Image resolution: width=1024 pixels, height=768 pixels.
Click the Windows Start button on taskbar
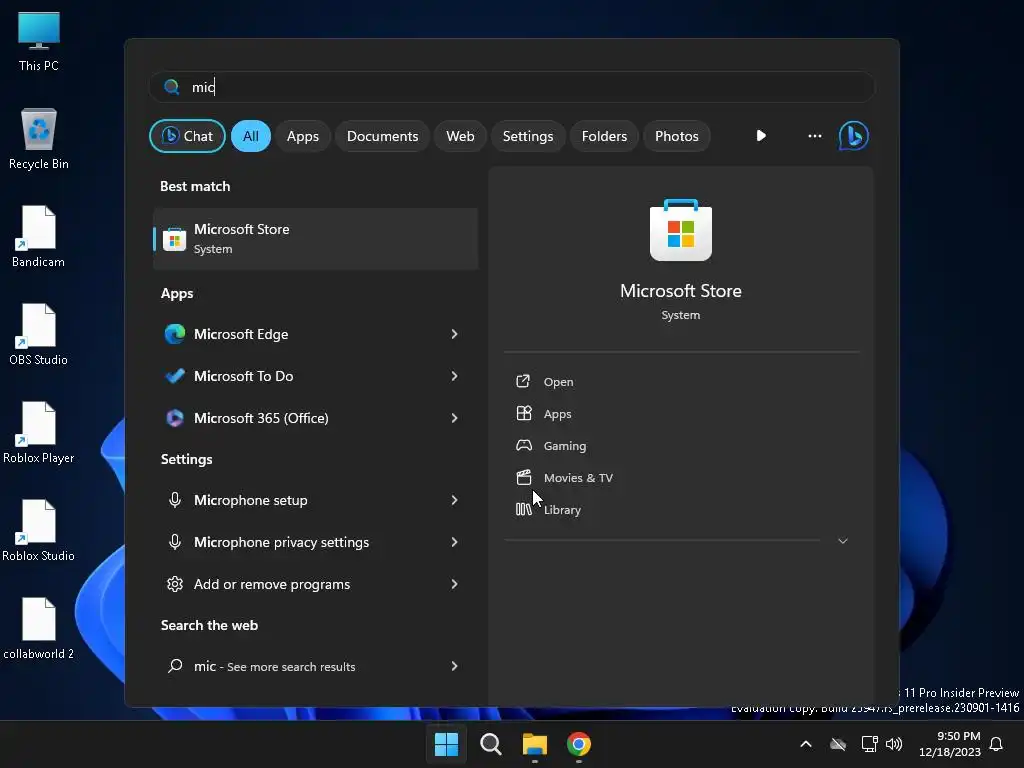pyautogui.click(x=447, y=744)
